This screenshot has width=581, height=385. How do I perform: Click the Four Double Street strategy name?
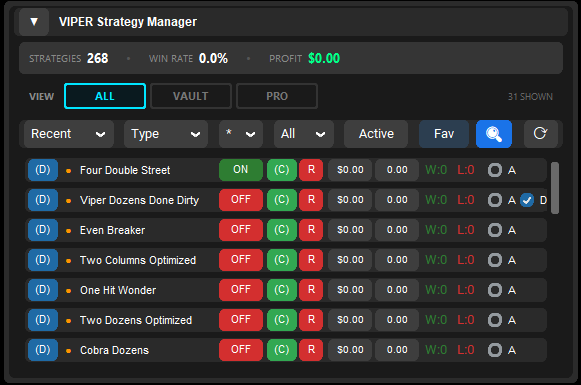click(x=125, y=170)
